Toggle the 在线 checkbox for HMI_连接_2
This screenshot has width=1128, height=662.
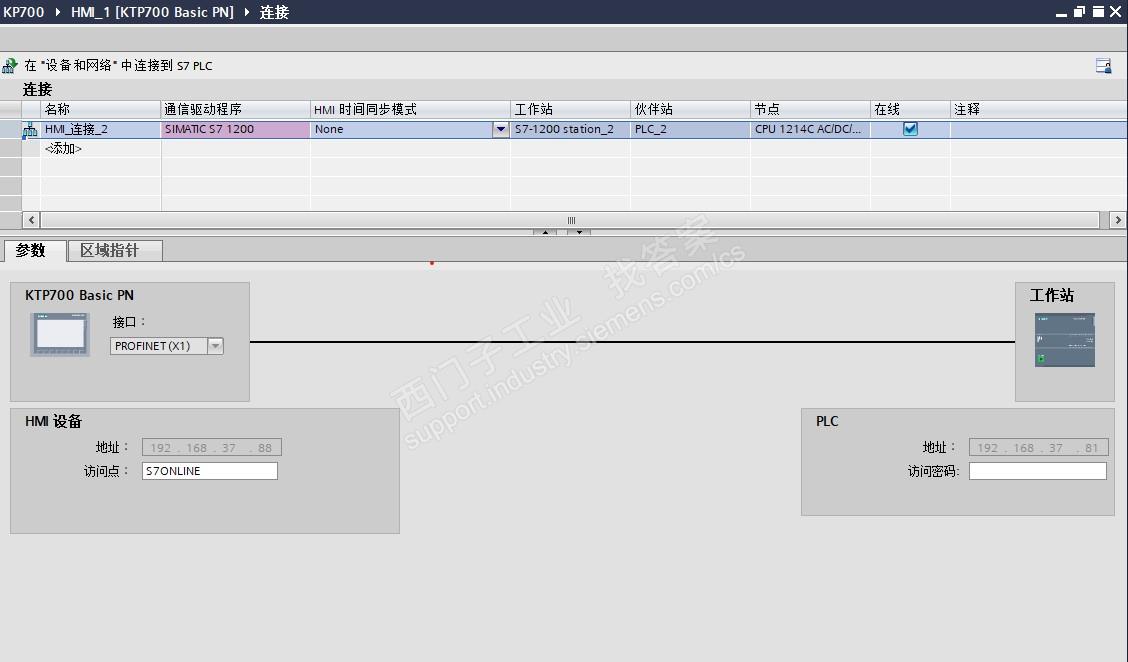910,129
